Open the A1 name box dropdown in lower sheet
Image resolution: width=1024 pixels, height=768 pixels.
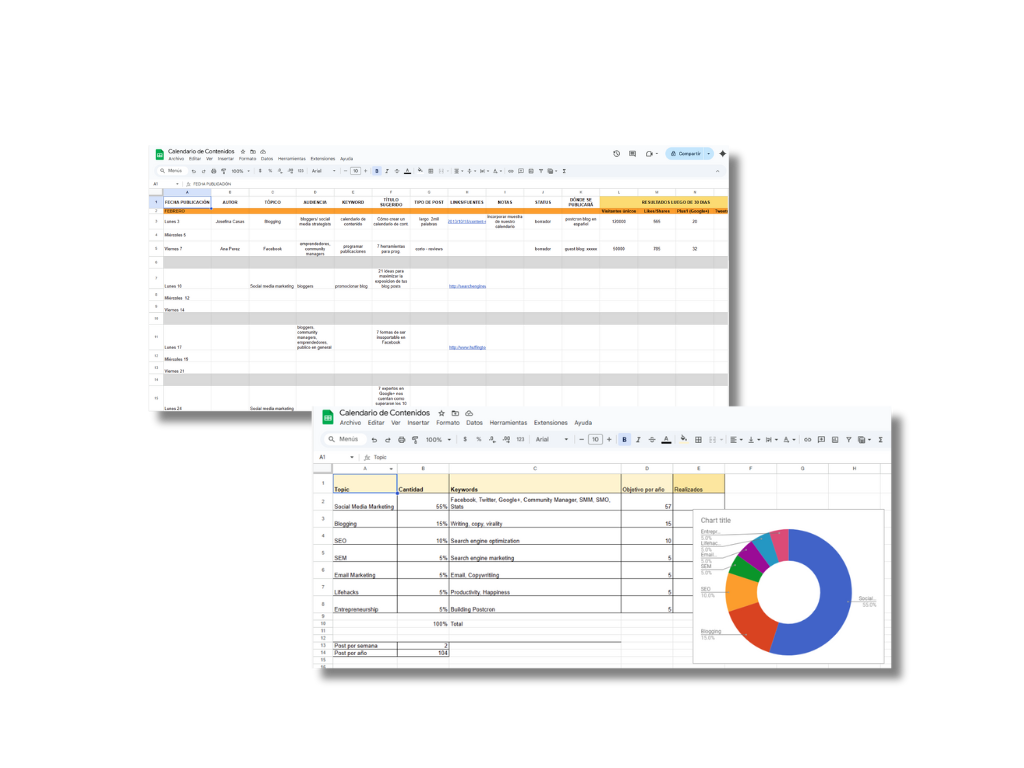pyautogui.click(x=354, y=457)
